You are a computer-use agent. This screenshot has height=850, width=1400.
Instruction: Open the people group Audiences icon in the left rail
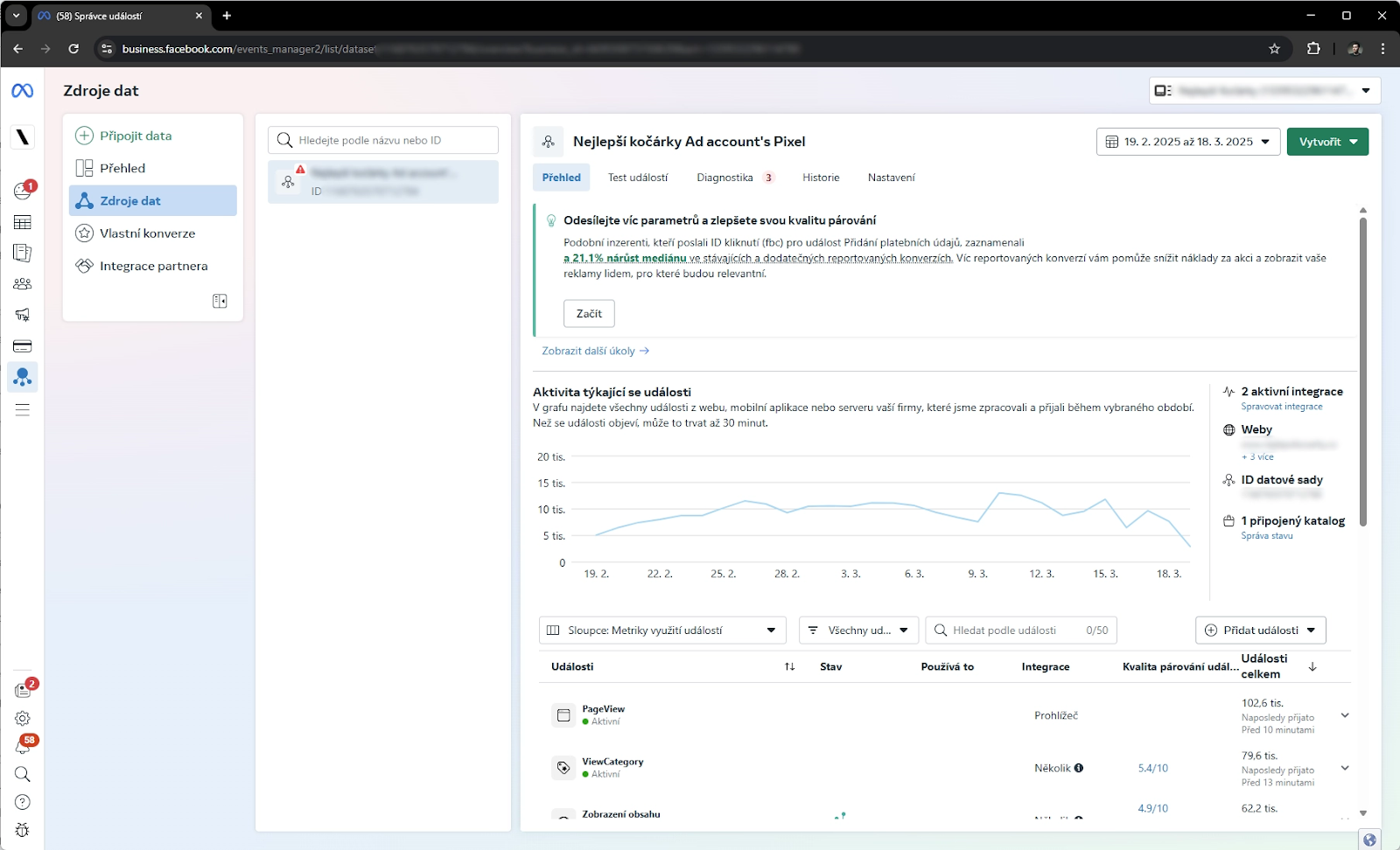pyautogui.click(x=23, y=284)
